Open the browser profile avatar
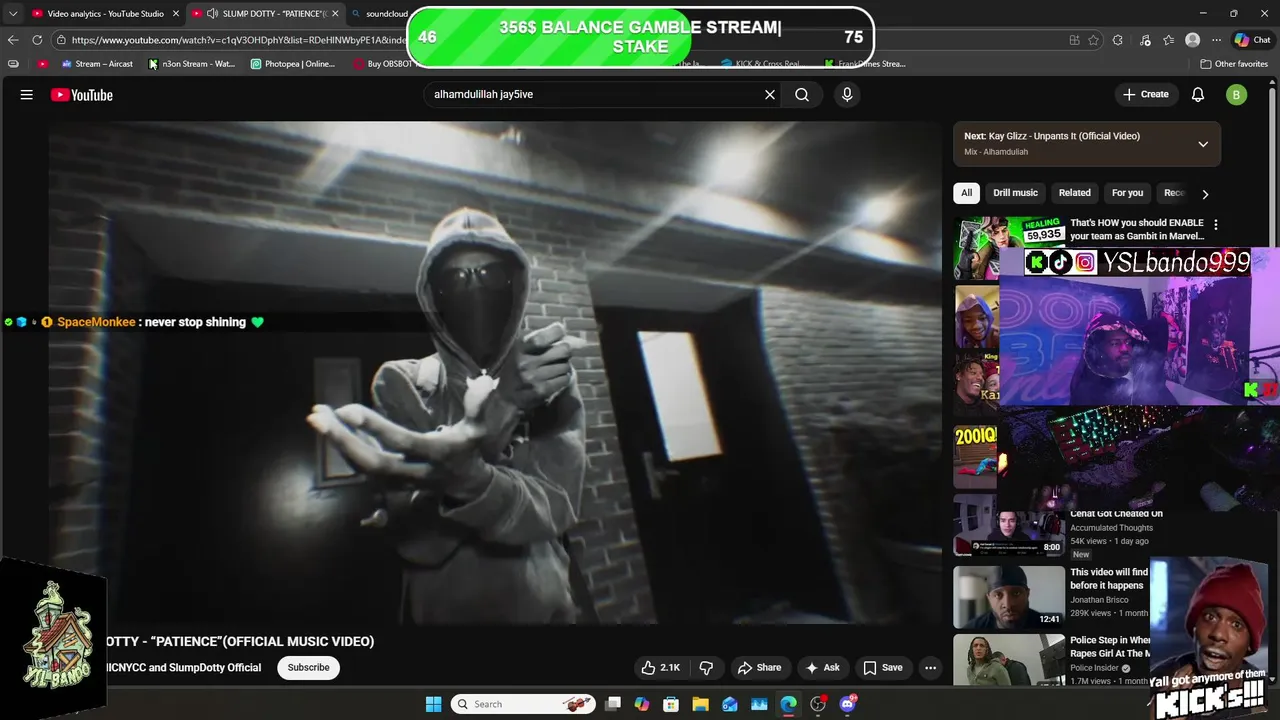 coord(1192,40)
